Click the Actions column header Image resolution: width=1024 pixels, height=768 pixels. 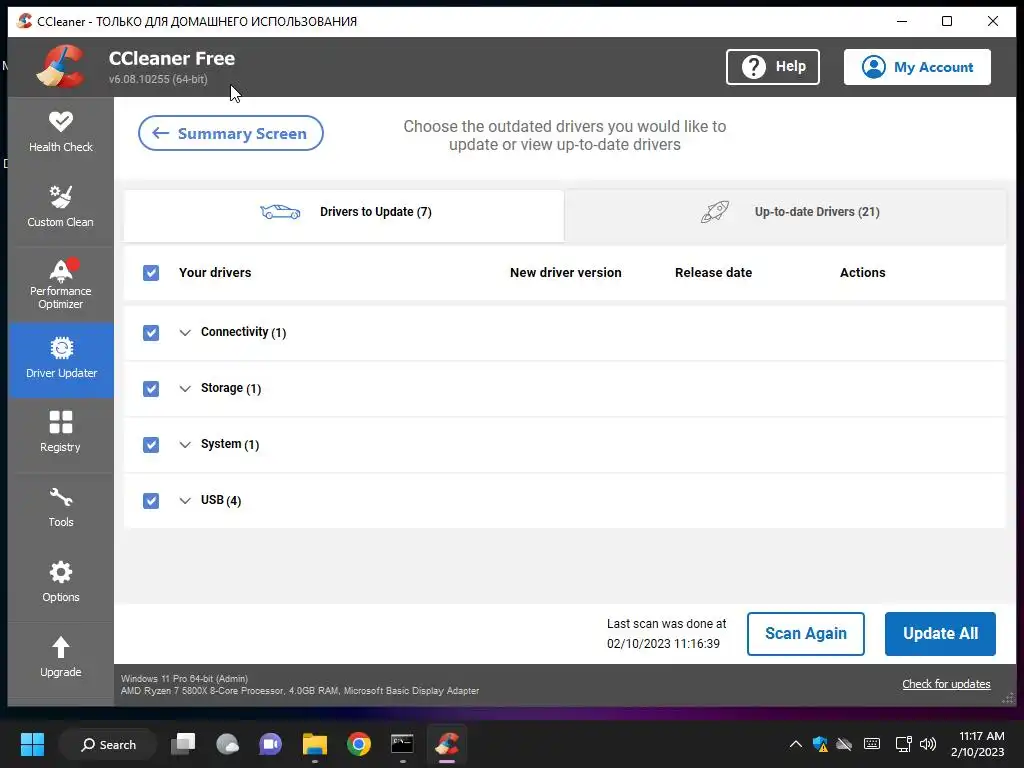point(862,272)
